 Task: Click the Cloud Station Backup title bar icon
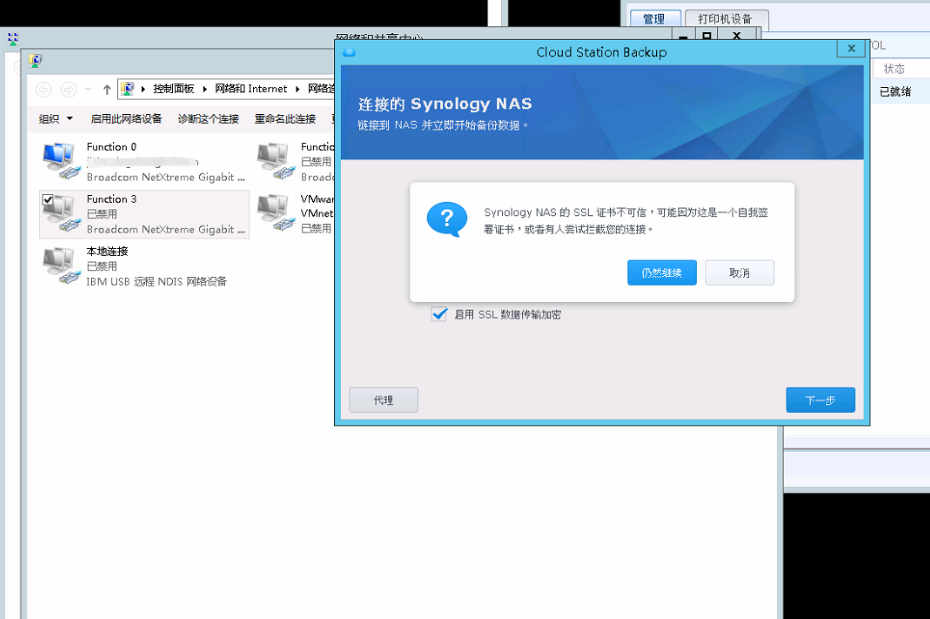[349, 52]
